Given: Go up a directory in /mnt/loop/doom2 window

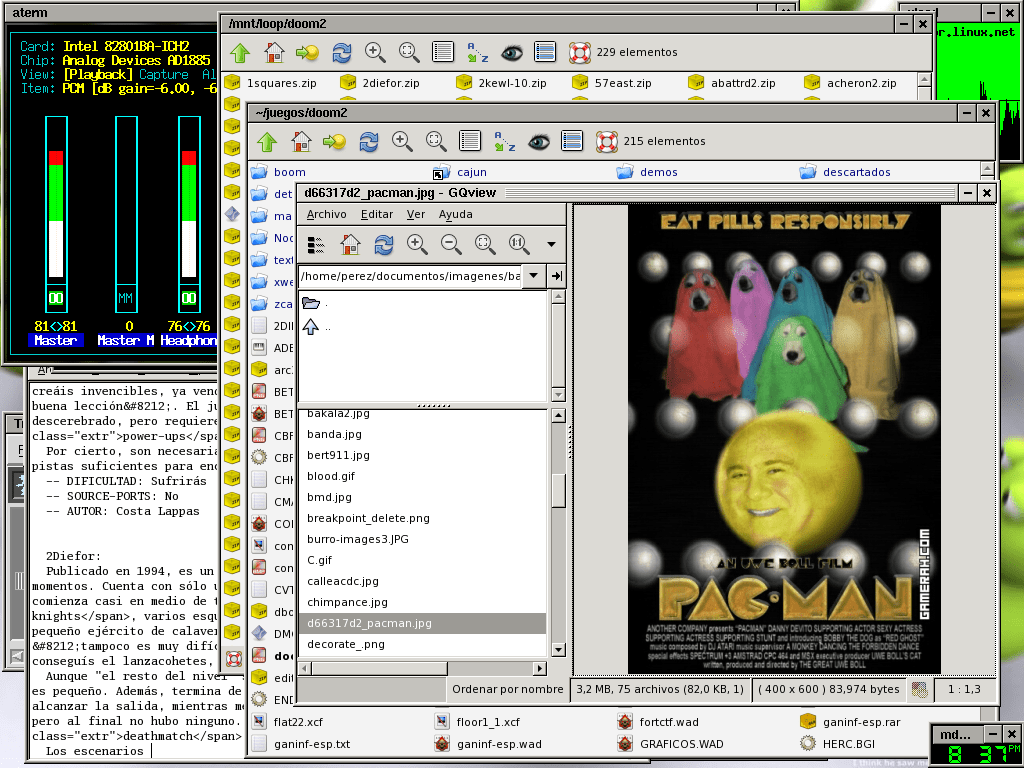Looking at the screenshot, I should click(x=240, y=52).
